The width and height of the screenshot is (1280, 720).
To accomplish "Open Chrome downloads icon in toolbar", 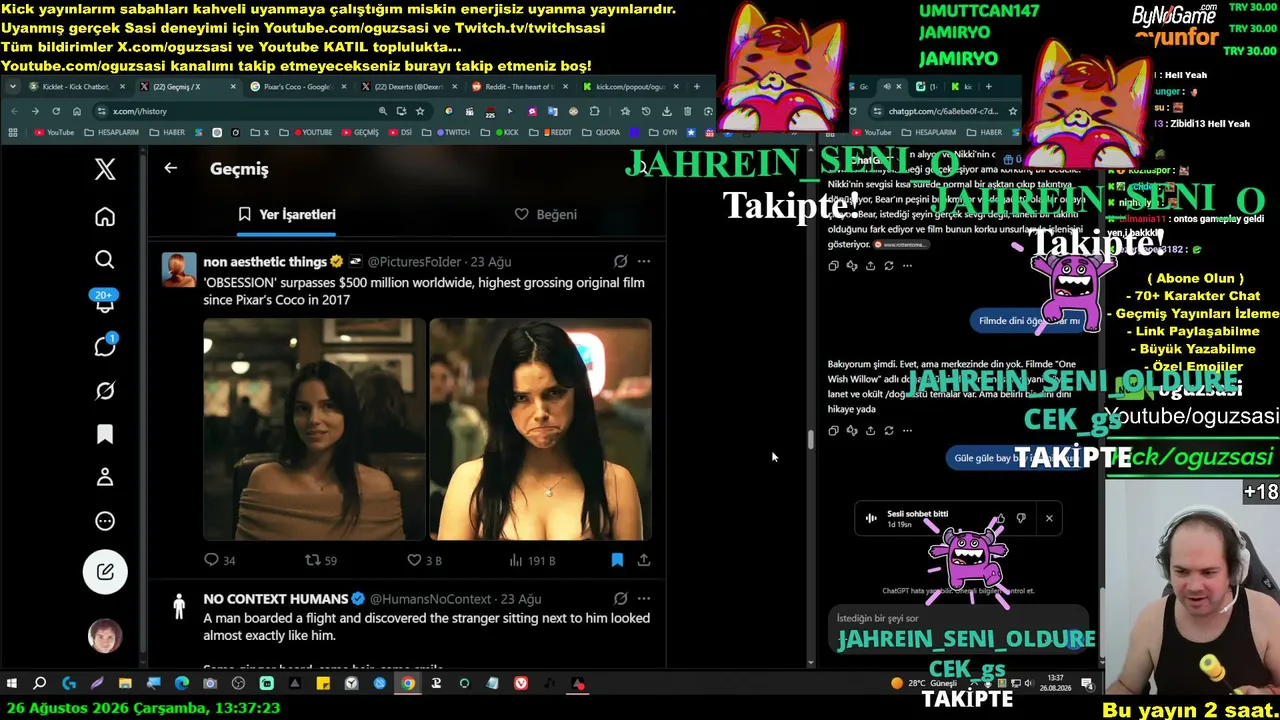I will [x=667, y=111].
